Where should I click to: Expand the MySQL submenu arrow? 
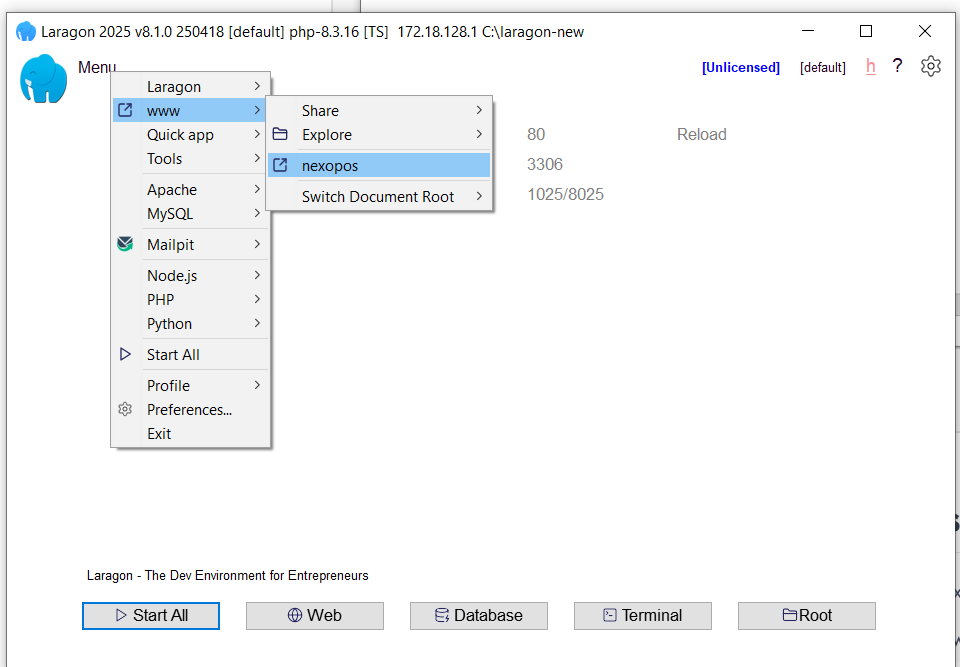258,213
